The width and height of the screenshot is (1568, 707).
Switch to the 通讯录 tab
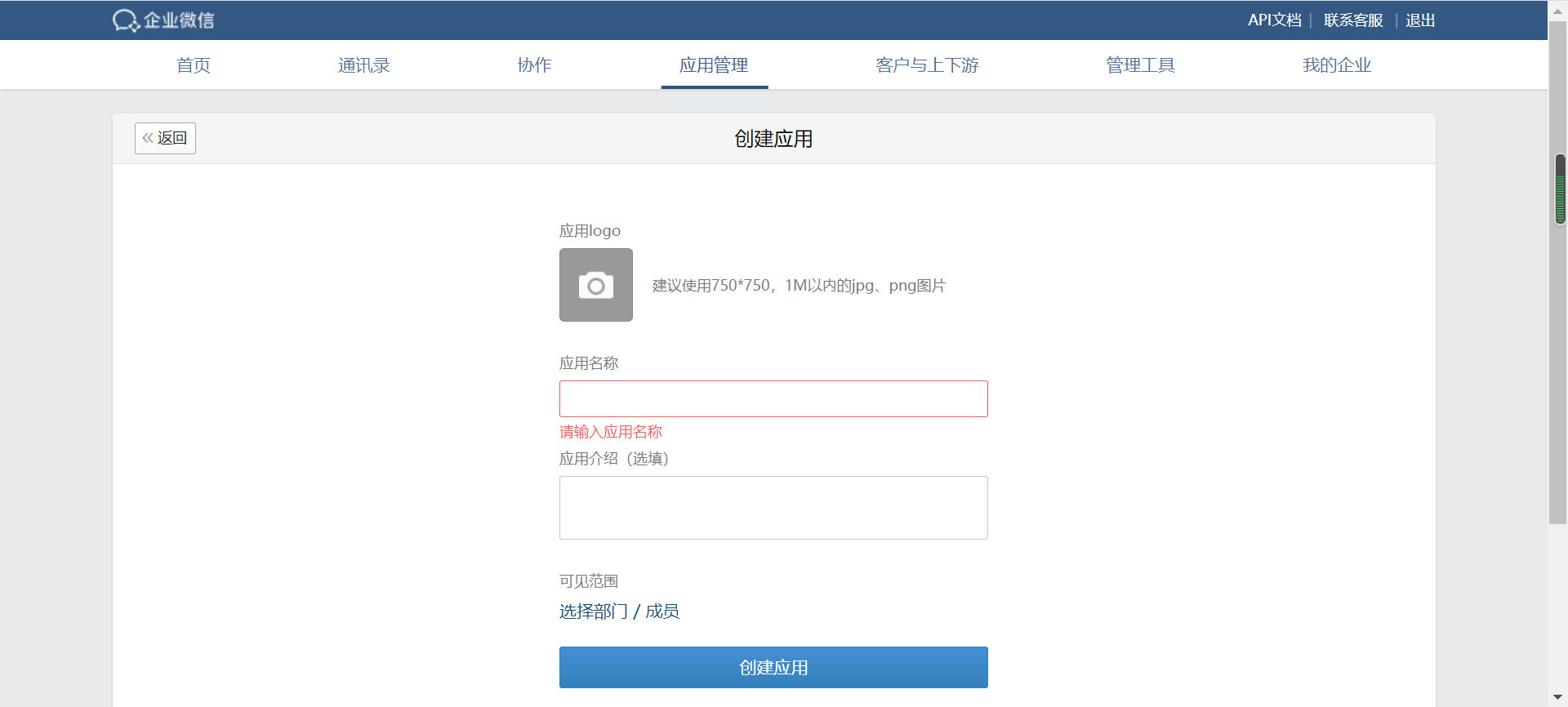tap(363, 65)
